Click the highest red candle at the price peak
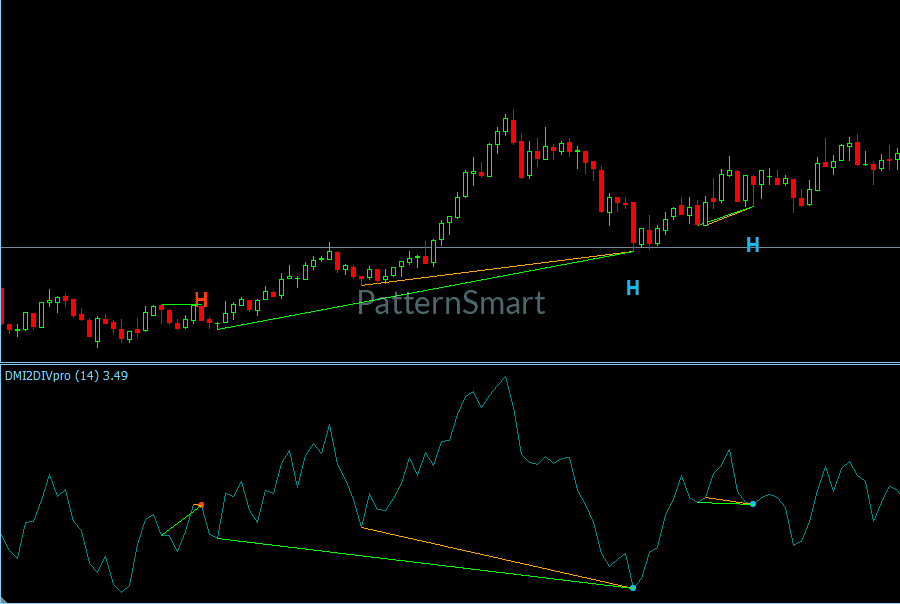 pos(514,131)
